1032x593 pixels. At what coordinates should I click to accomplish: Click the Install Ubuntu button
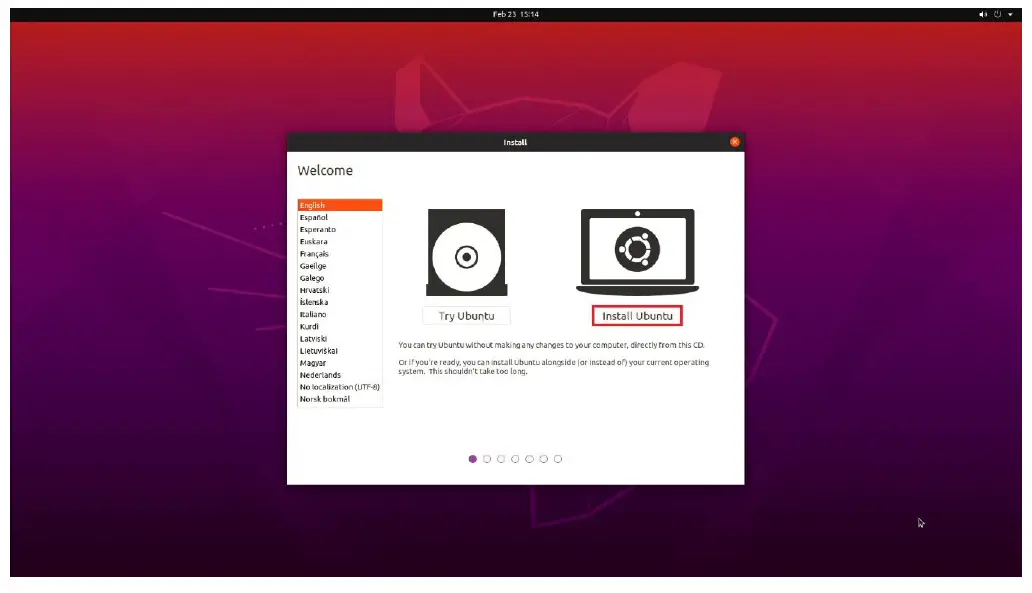pyautogui.click(x=636, y=315)
